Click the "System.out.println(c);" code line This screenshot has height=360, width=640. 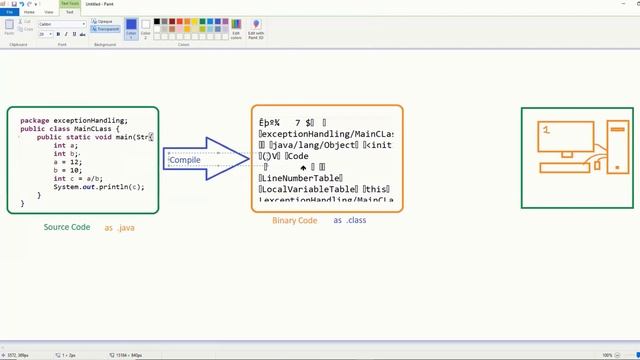99,187
